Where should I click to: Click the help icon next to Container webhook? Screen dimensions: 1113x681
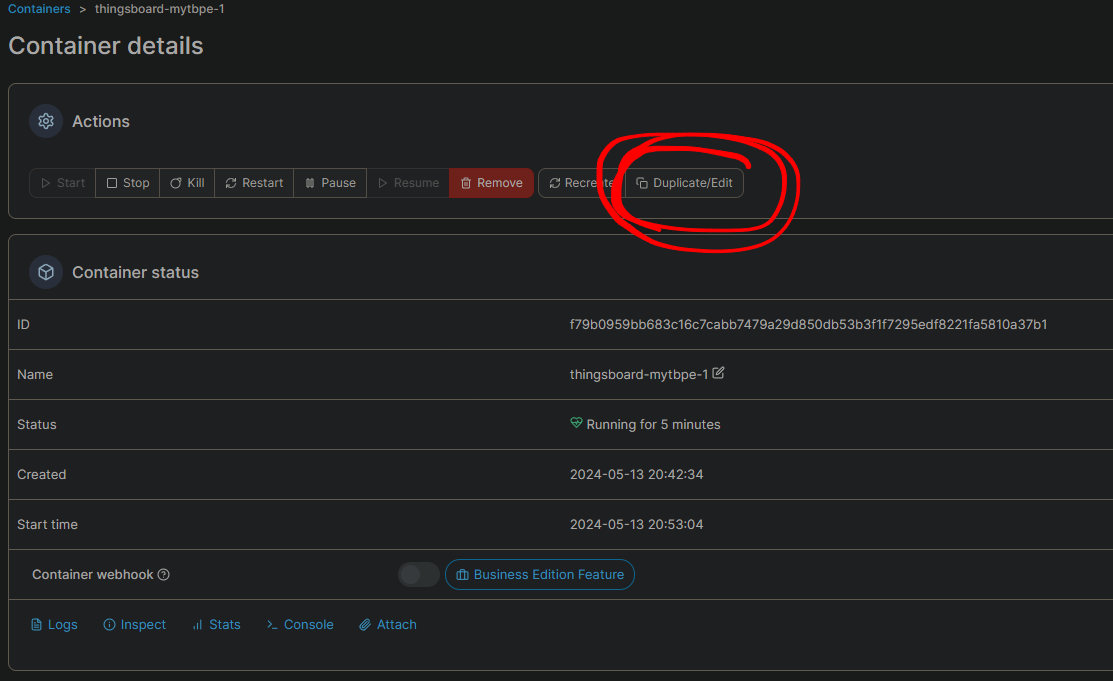tap(164, 575)
